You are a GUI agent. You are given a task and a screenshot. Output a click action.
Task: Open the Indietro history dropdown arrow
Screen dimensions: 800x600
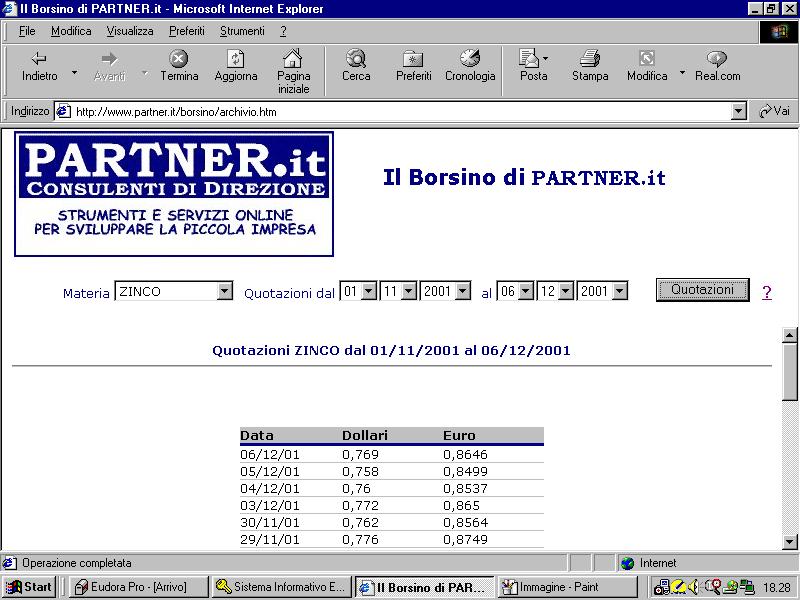click(x=74, y=72)
